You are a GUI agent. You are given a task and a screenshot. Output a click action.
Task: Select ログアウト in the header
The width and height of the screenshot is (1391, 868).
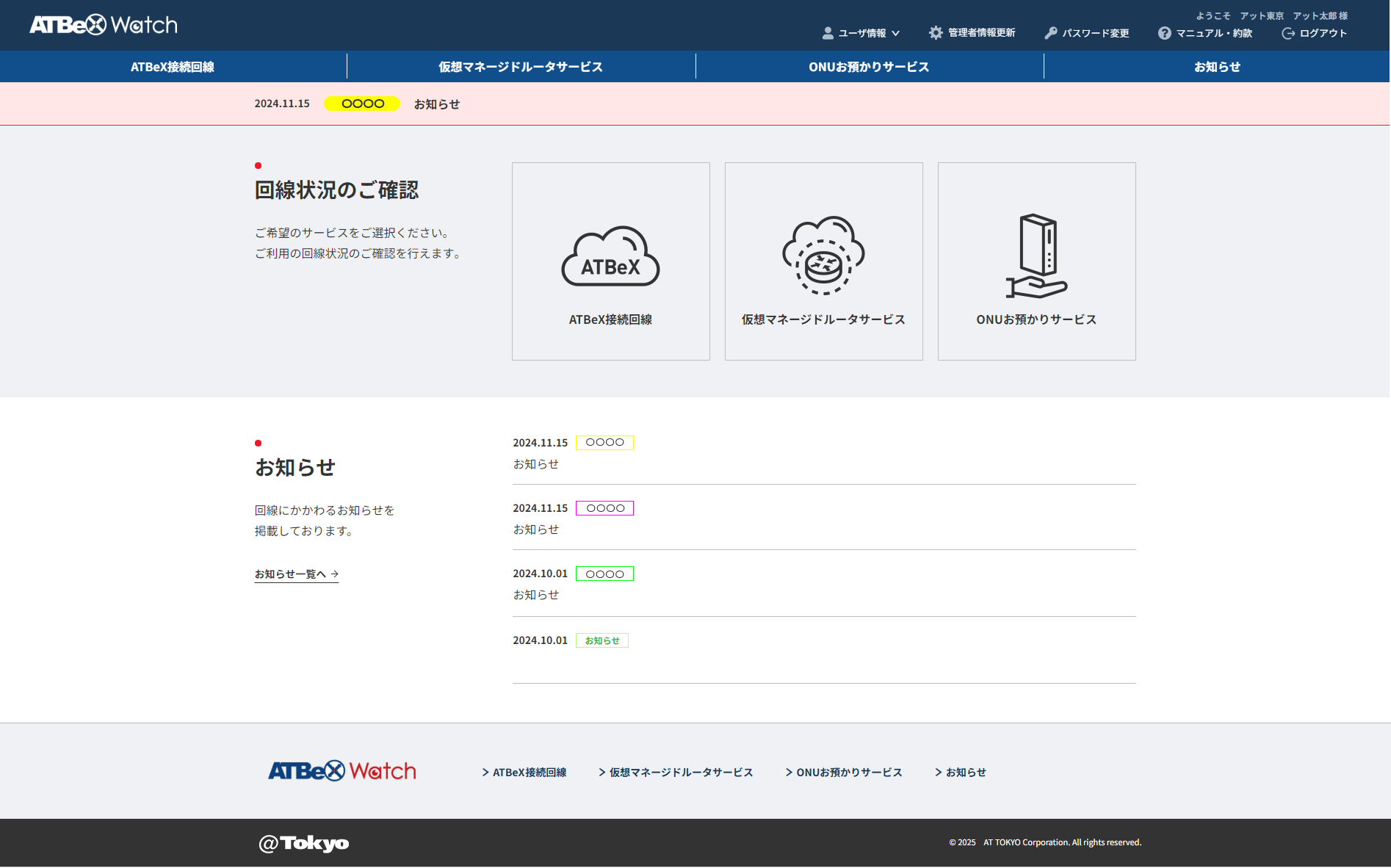[1323, 33]
